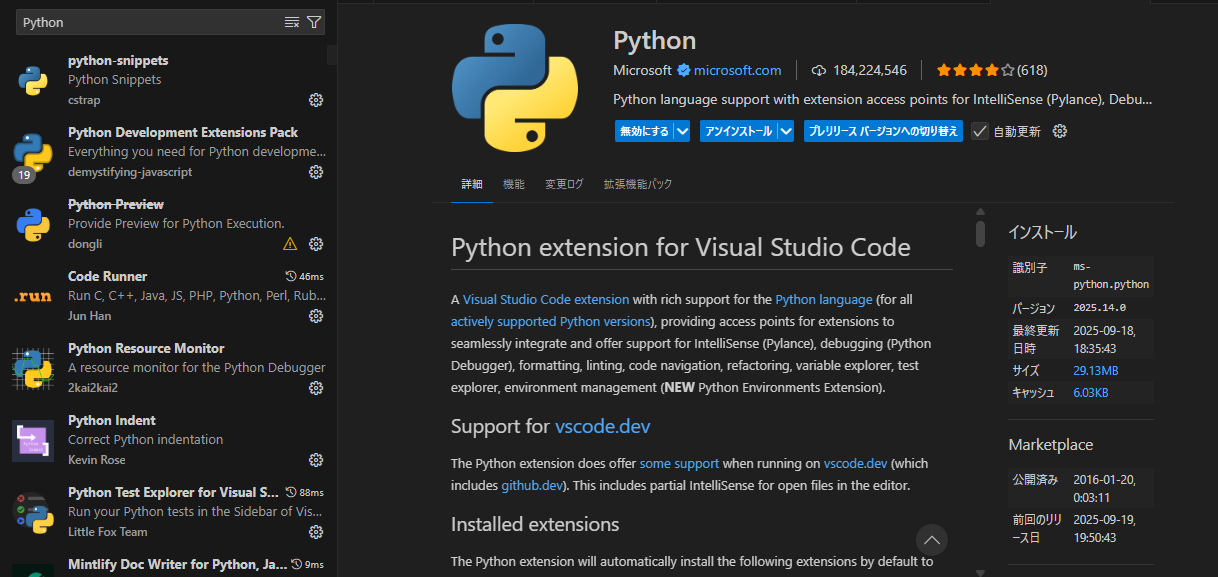Select the 機能 tab
This screenshot has width=1218, height=577.
point(513,184)
